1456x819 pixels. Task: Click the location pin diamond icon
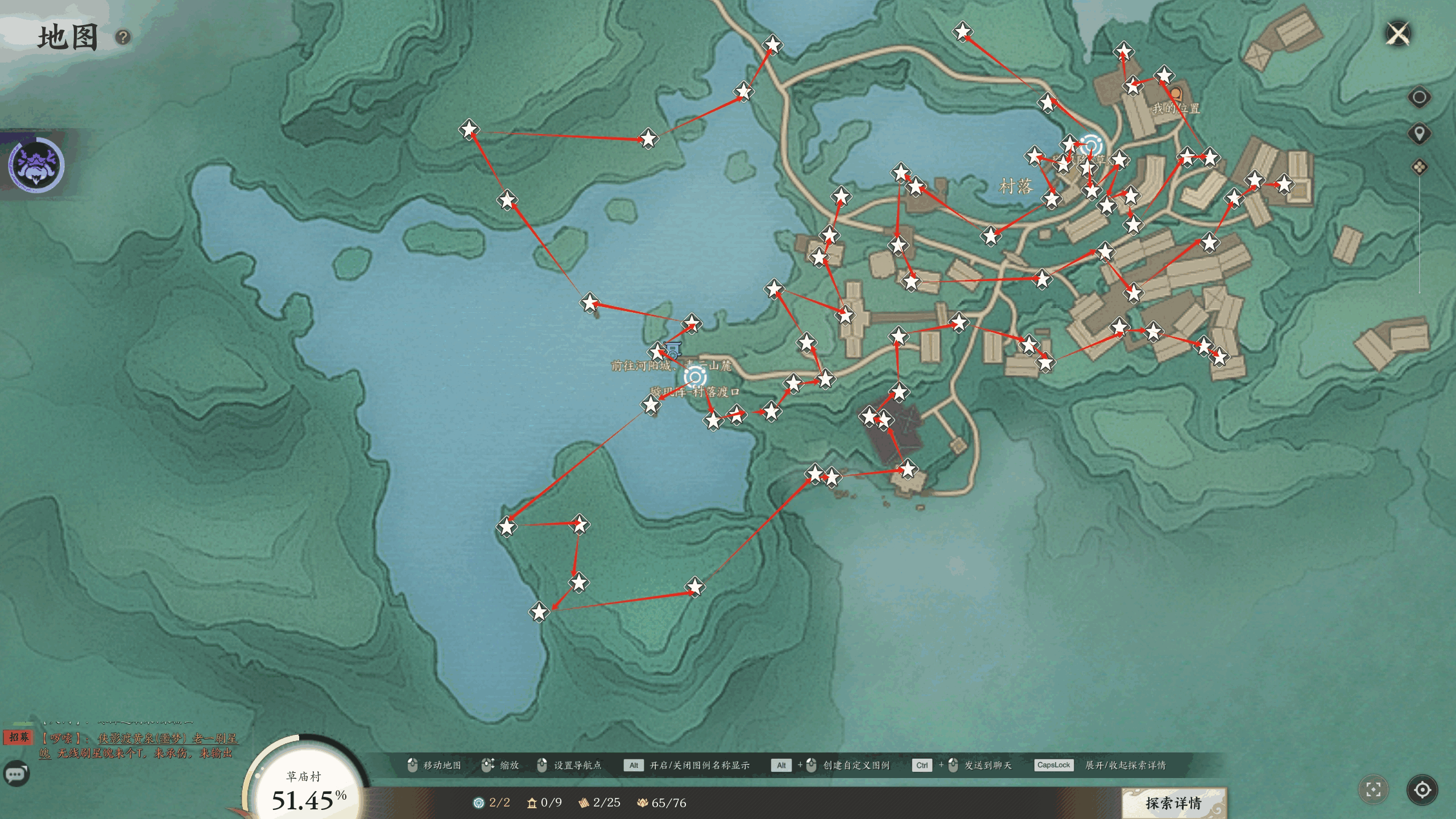1419,134
